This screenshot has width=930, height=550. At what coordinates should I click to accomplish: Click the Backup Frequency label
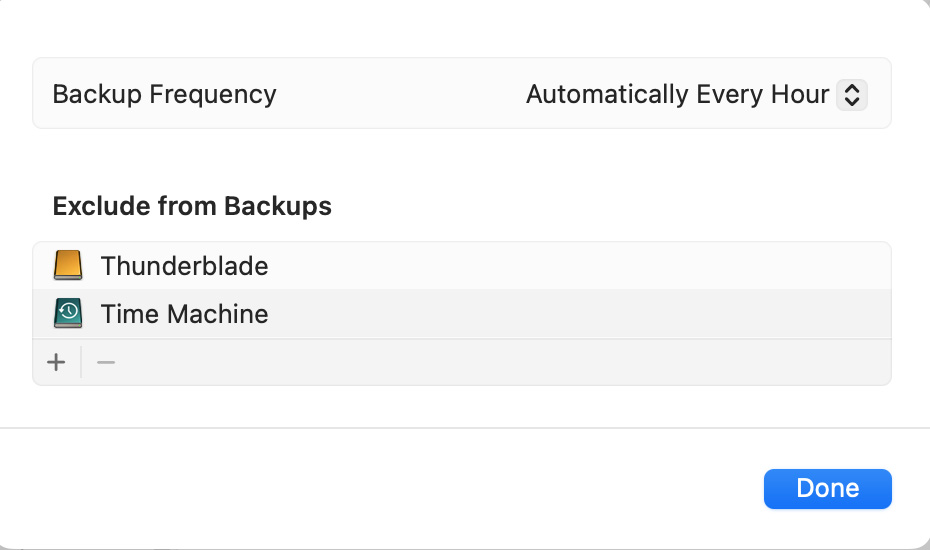pos(164,95)
